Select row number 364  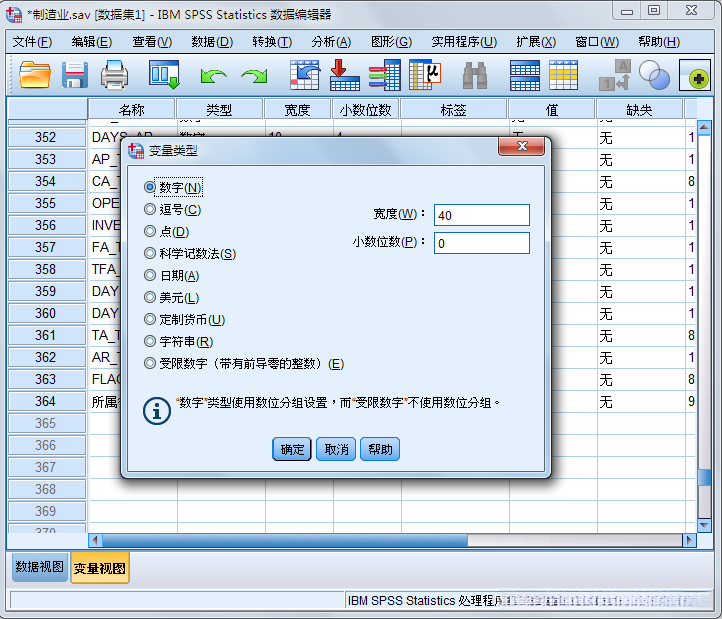[x=47, y=401]
